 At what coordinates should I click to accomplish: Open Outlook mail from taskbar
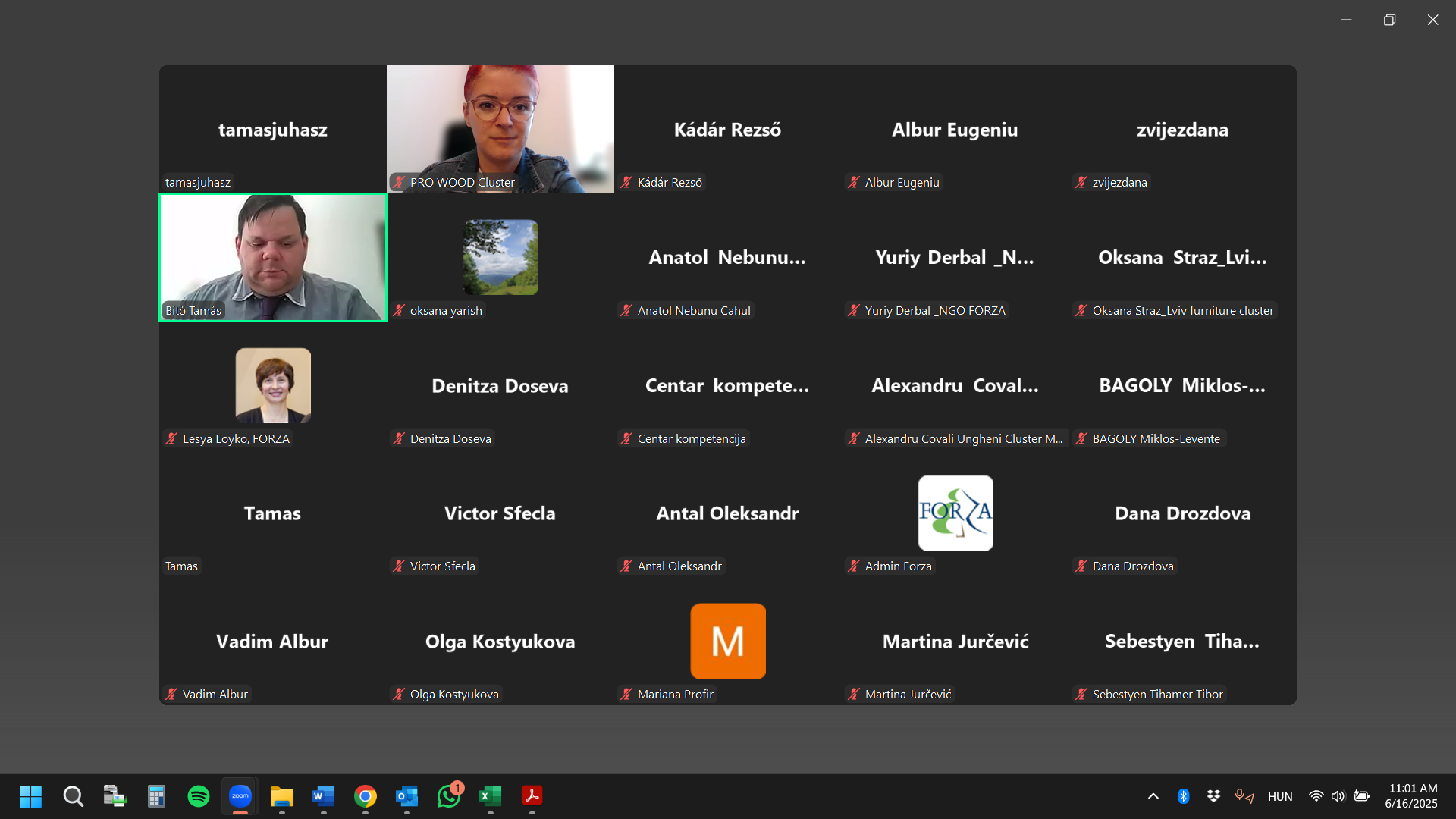pos(406,796)
